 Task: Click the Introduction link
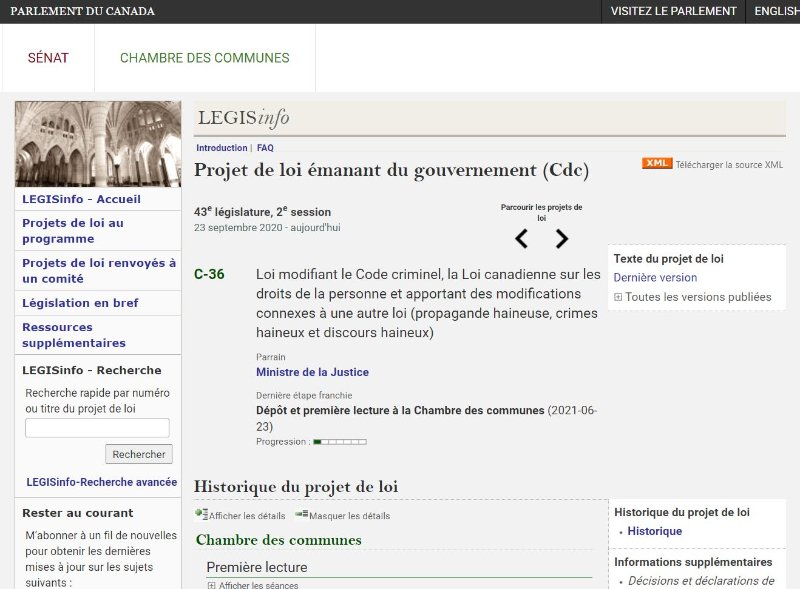point(221,148)
